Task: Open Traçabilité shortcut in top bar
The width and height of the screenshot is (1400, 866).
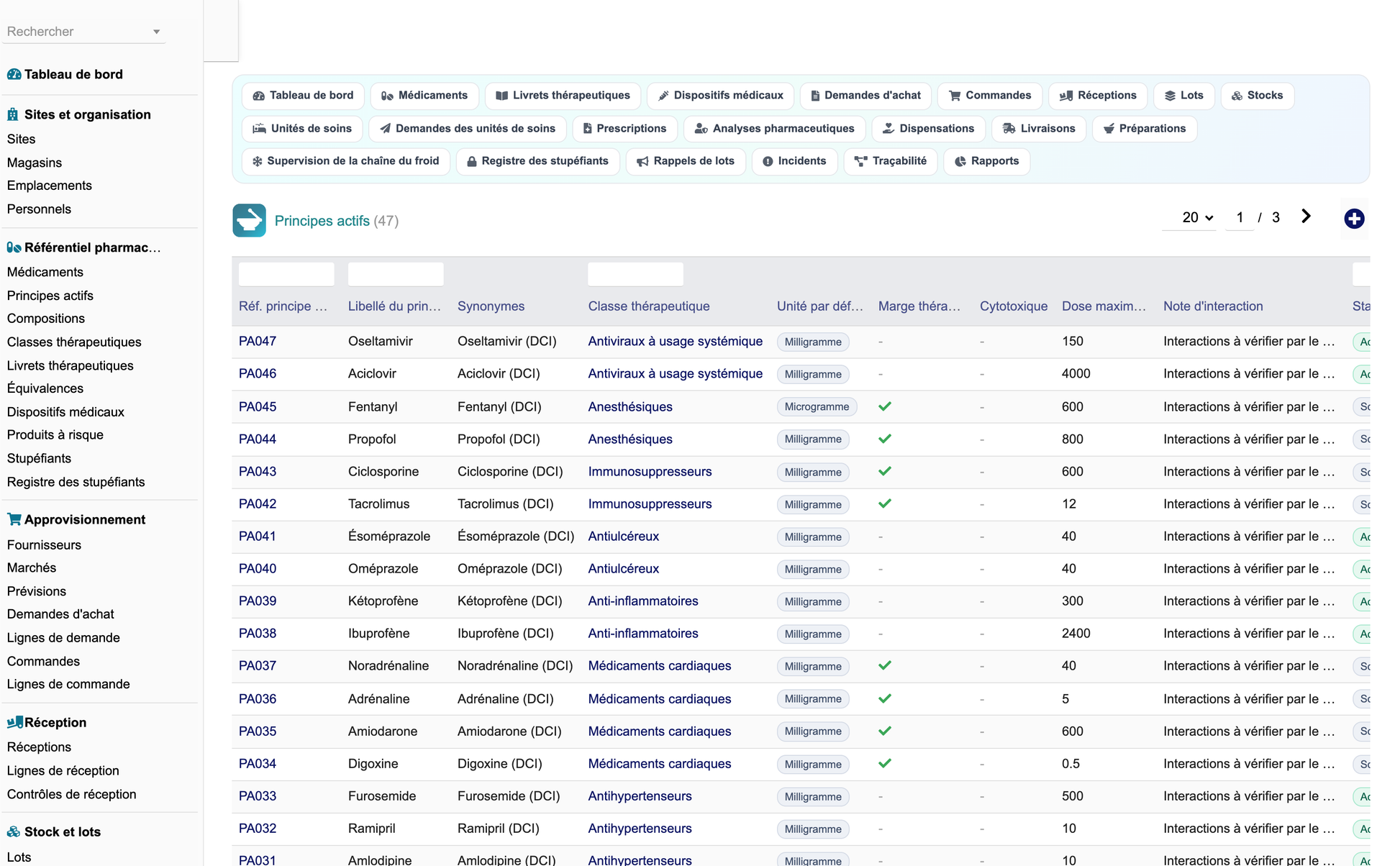Action: (891, 161)
